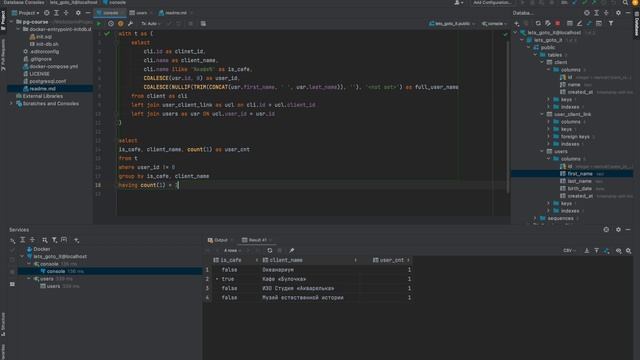The image size is (640, 360).
Task: Collapse the pg-course project root
Action: coord(11,22)
